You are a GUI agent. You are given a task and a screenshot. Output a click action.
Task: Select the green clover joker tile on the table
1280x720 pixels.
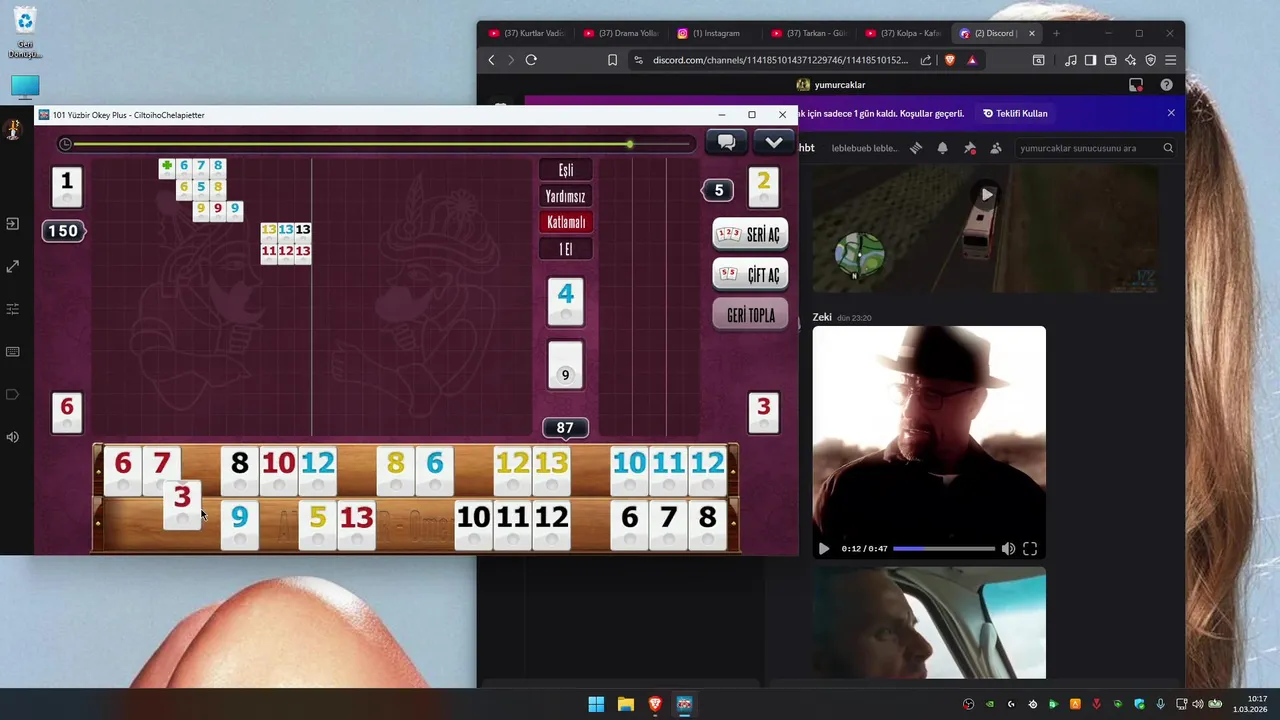tap(167, 167)
